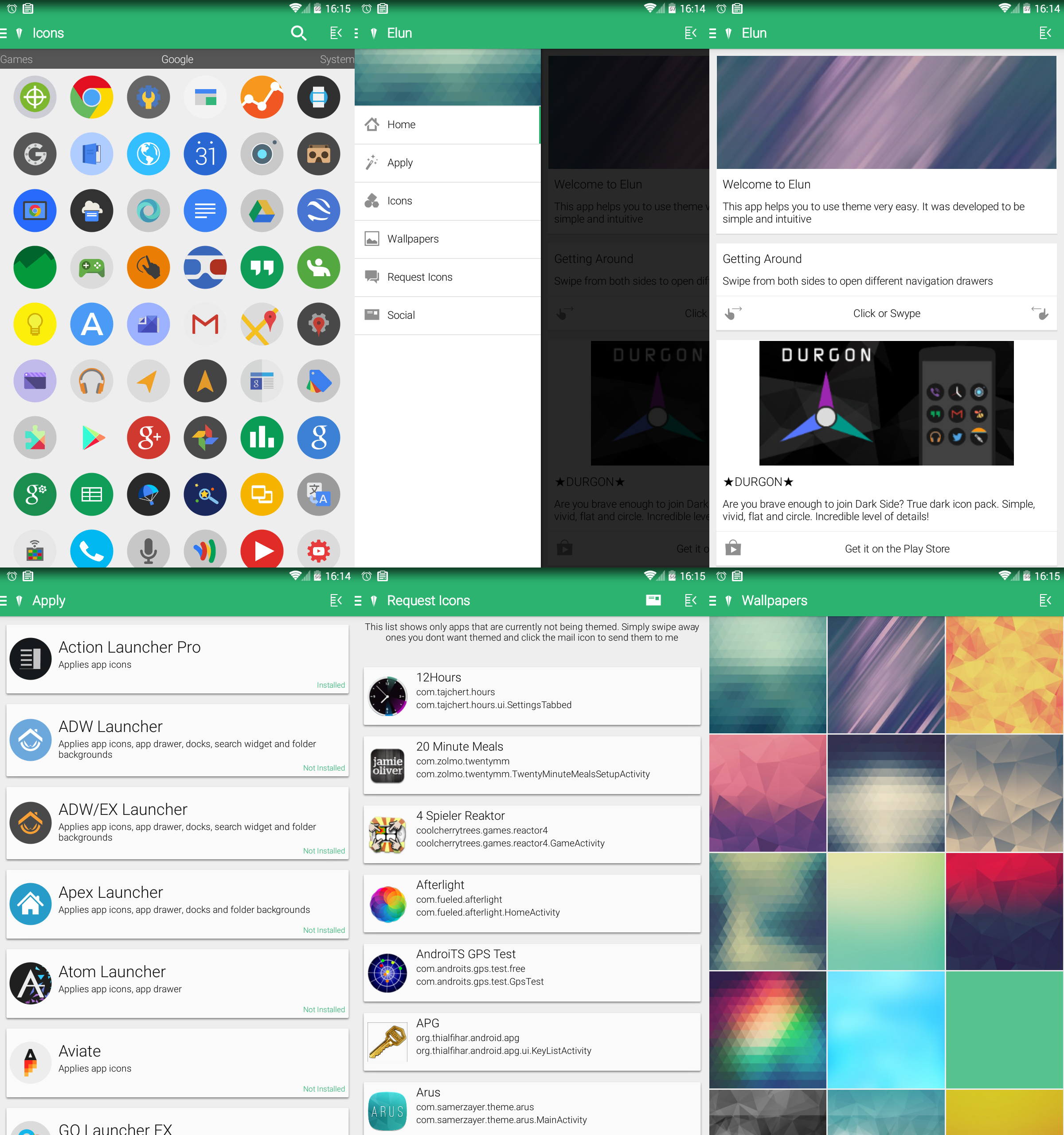1064x1135 pixels.
Task: Switch to the Google tab
Action: pos(177,59)
